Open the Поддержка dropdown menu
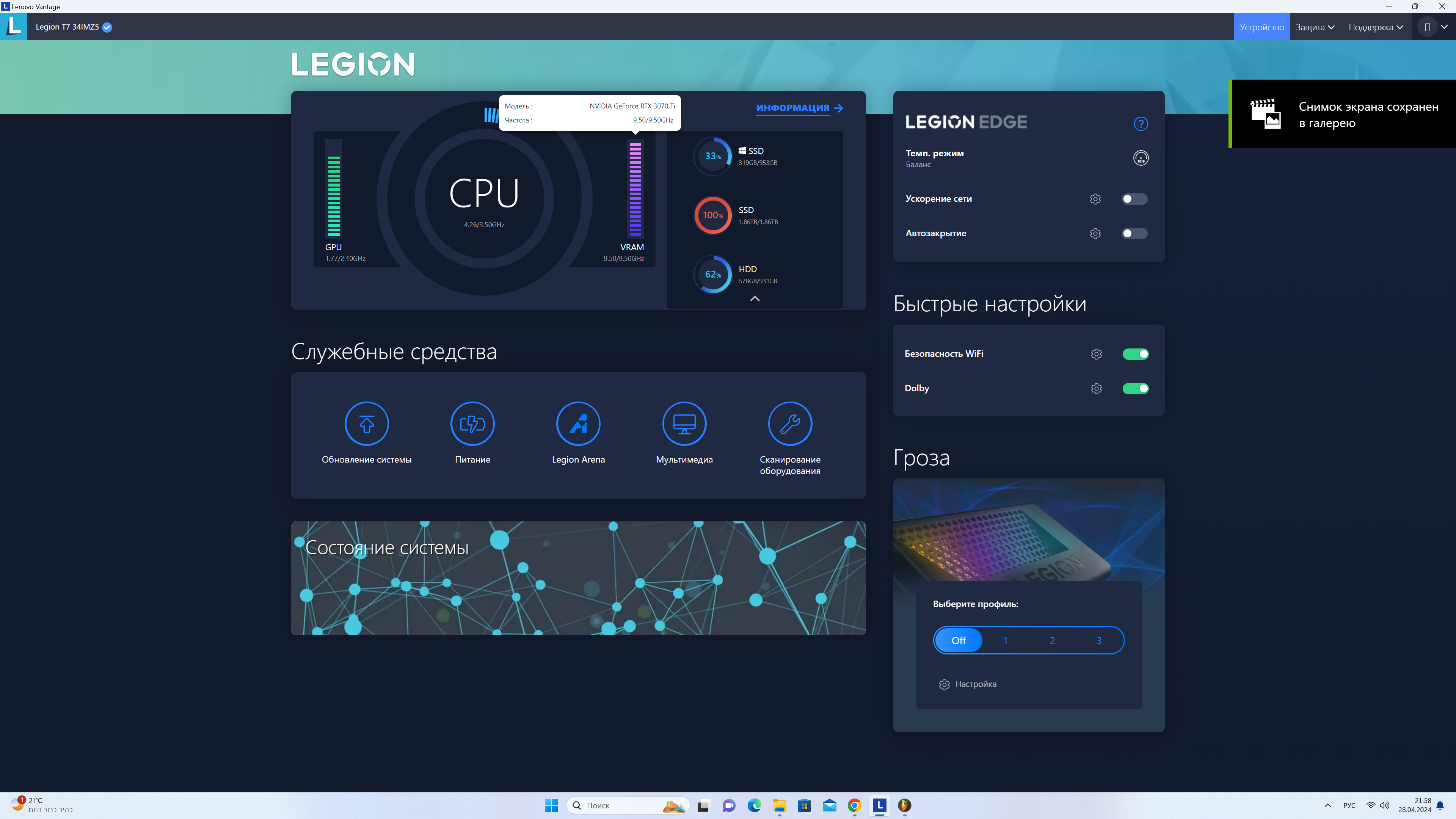The image size is (1456, 819). [1375, 27]
